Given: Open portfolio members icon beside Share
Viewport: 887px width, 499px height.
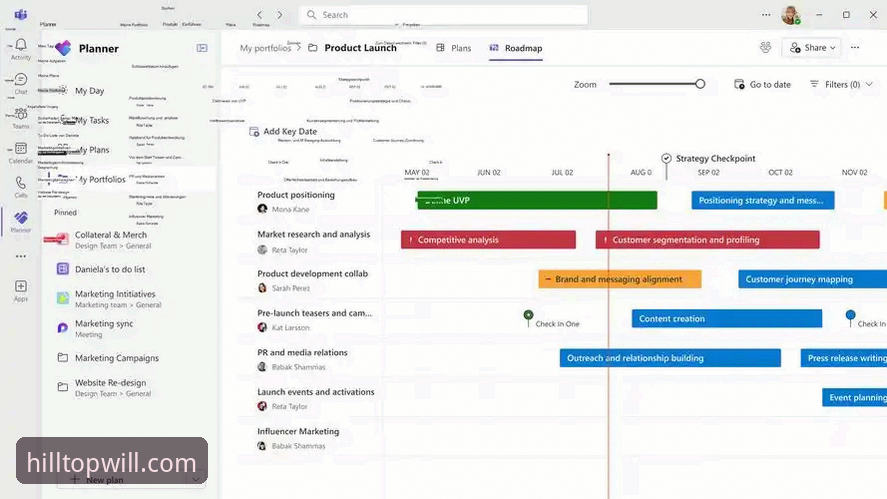Looking at the screenshot, I should click(x=765, y=48).
